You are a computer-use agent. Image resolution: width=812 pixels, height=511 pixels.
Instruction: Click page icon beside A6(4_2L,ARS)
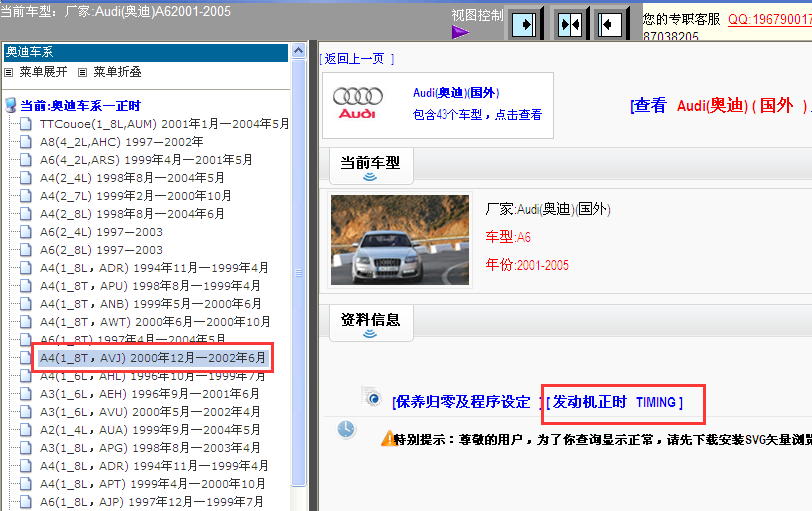tap(25, 159)
